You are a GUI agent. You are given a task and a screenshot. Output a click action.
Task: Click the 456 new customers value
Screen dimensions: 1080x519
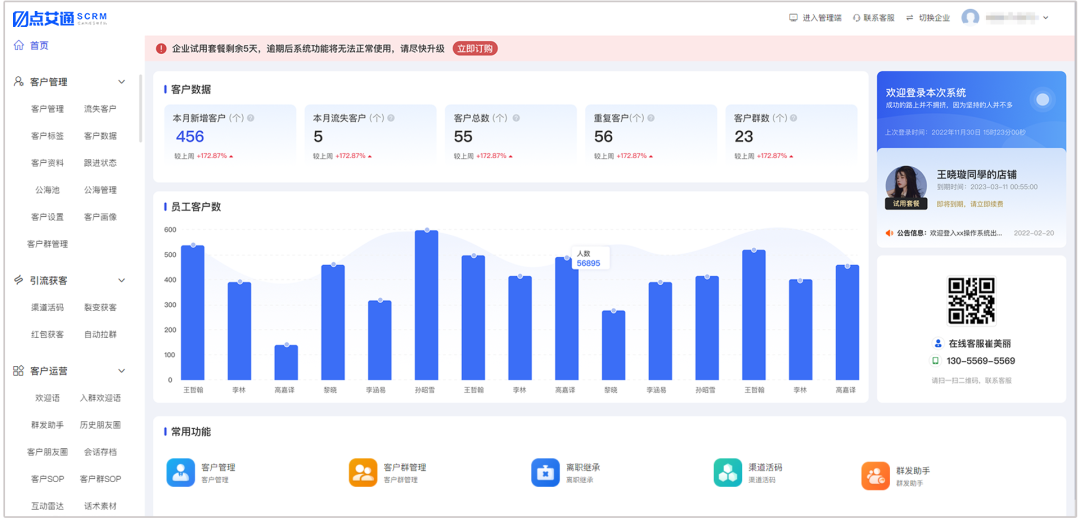click(190, 136)
